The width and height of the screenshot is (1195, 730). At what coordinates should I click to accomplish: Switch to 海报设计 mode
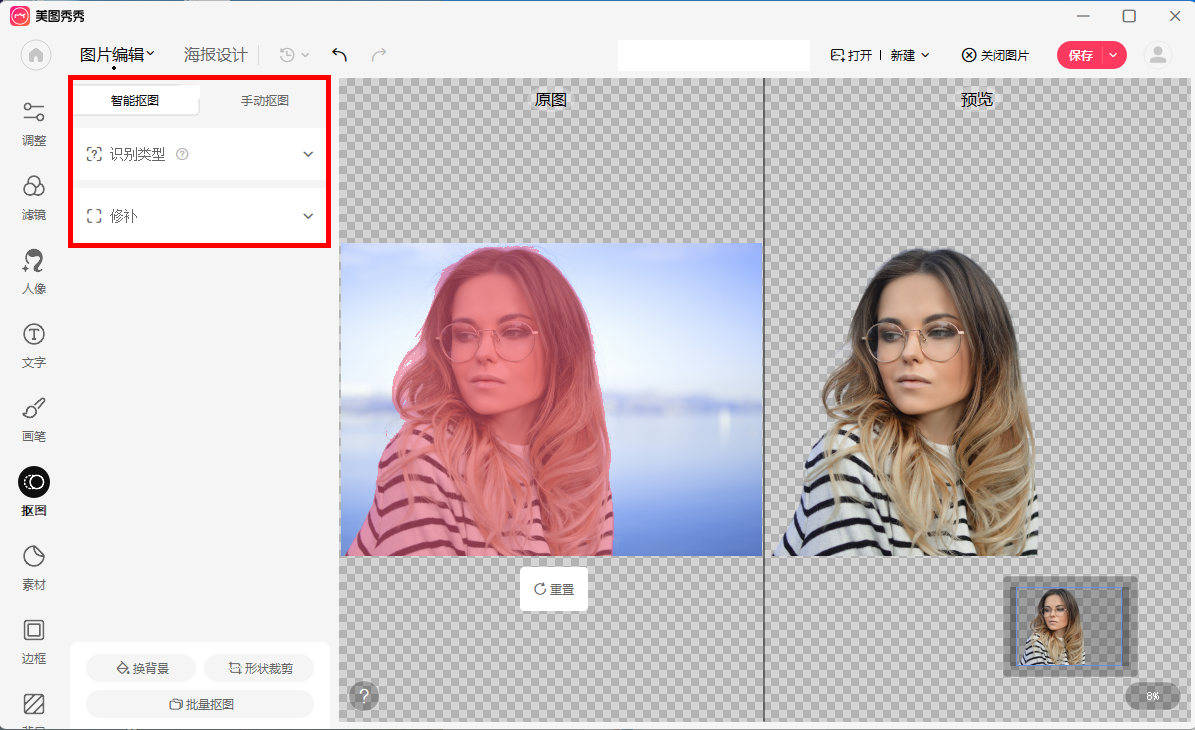pyautogui.click(x=216, y=55)
